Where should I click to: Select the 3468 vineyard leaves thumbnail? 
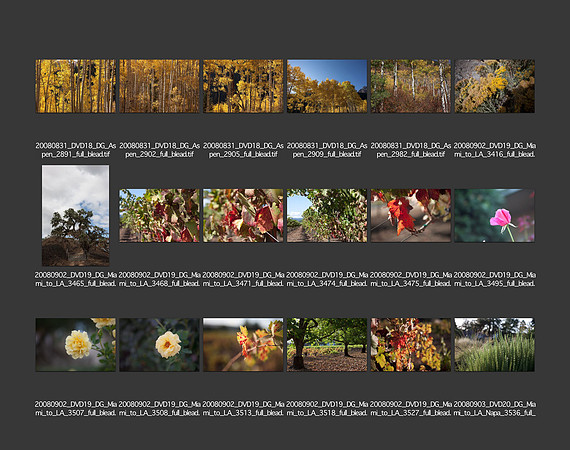click(x=160, y=216)
